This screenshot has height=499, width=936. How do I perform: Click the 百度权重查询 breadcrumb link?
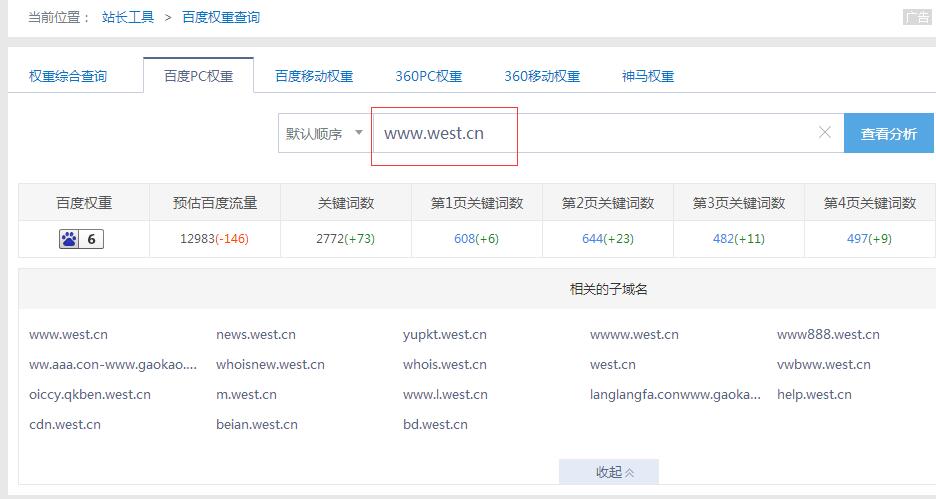pos(221,17)
